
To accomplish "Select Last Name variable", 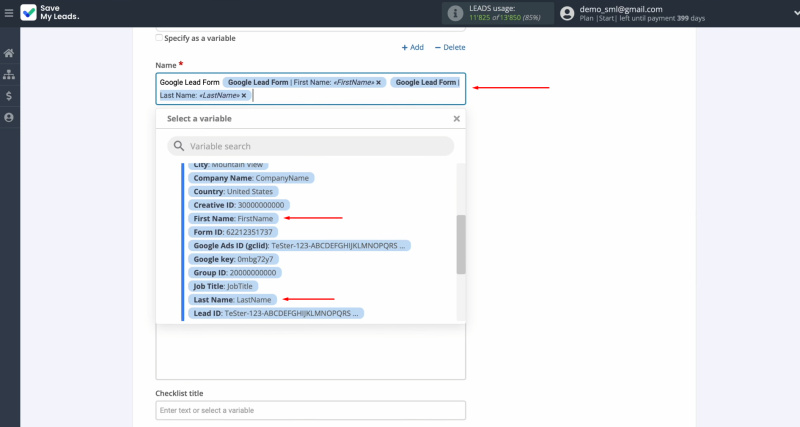I will click(x=232, y=300).
